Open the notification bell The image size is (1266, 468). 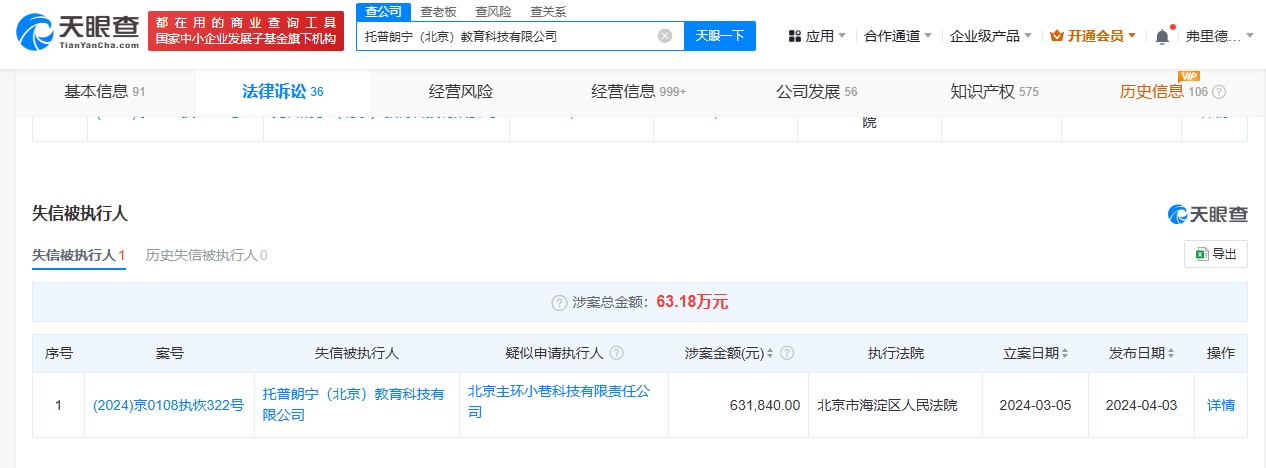pos(1162,36)
